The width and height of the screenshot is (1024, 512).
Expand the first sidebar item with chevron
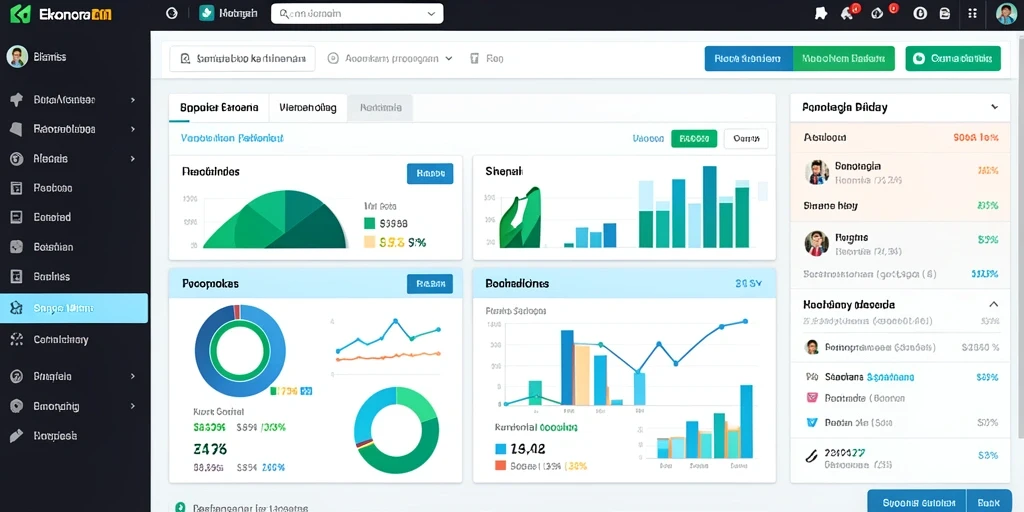(x=133, y=100)
